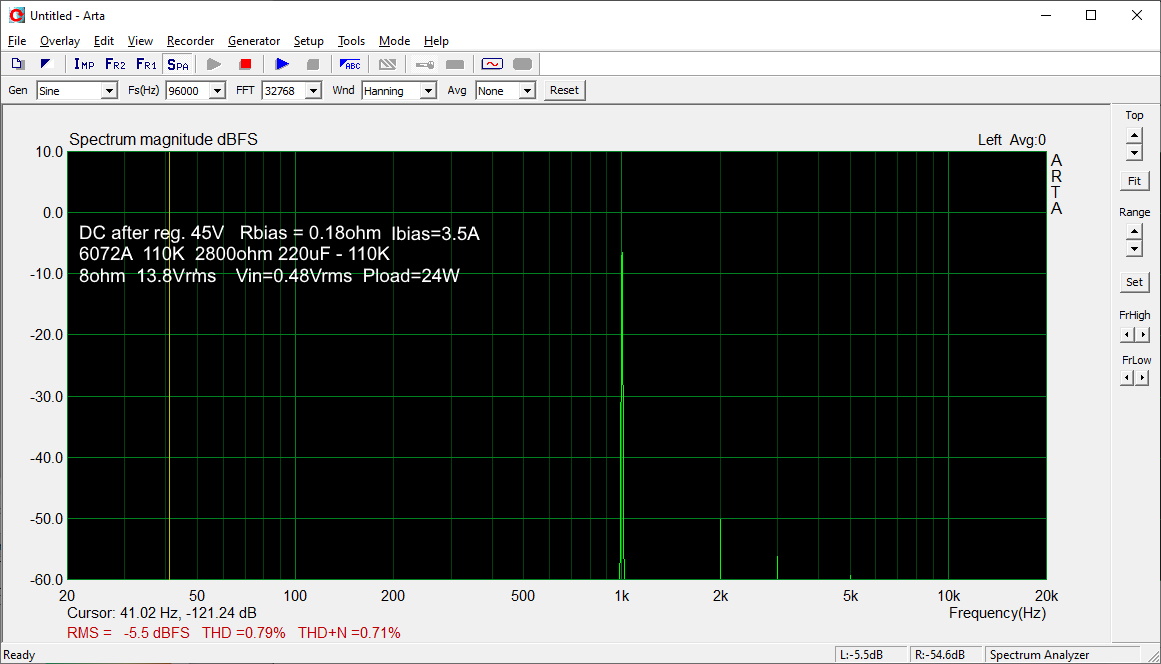This screenshot has height=664, width=1161.
Task: Select FR1 single channel mode
Action: pos(146,64)
